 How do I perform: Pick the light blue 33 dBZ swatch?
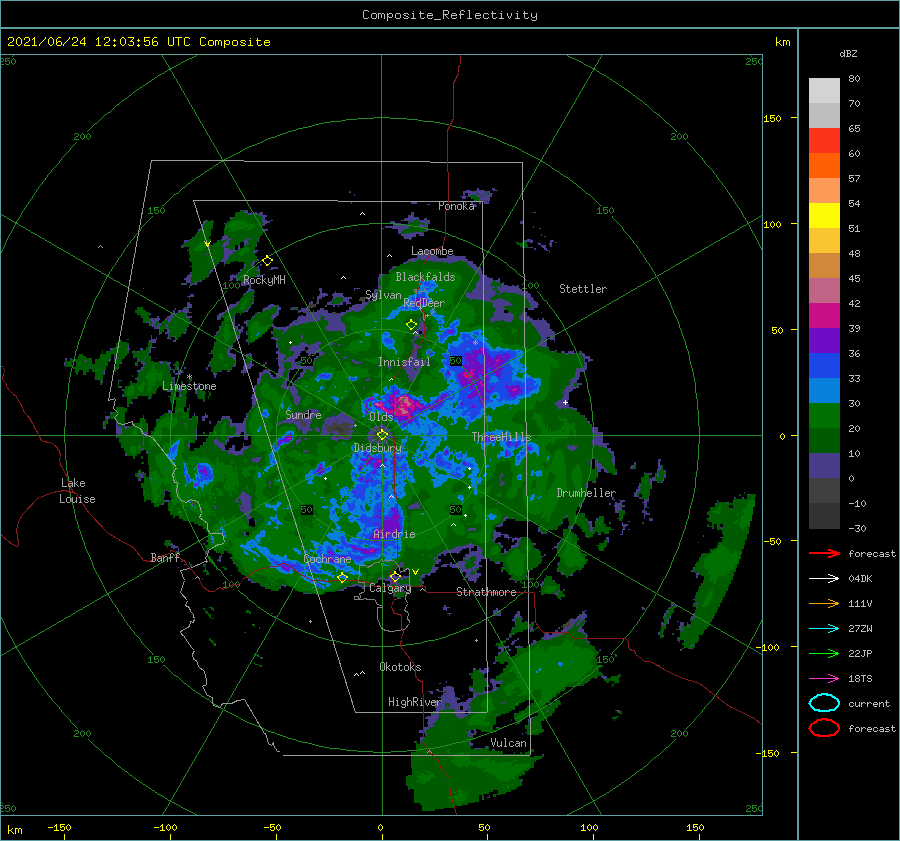coord(824,390)
